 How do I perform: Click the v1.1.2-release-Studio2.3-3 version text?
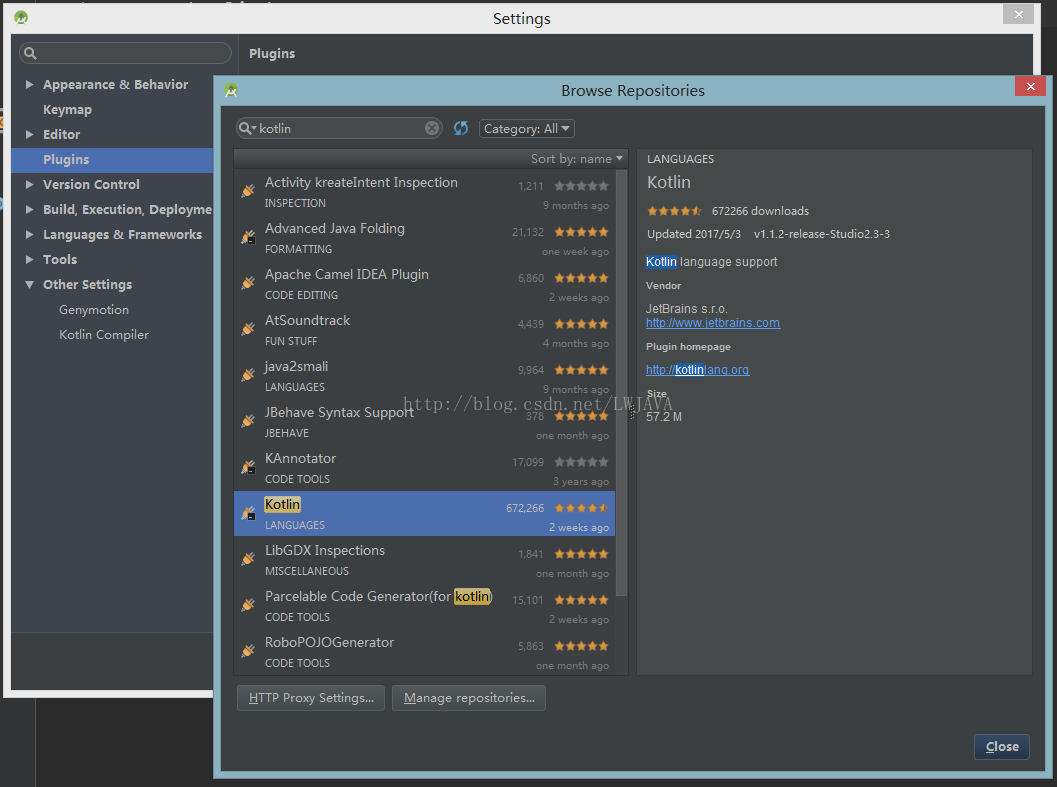pyautogui.click(x=822, y=234)
